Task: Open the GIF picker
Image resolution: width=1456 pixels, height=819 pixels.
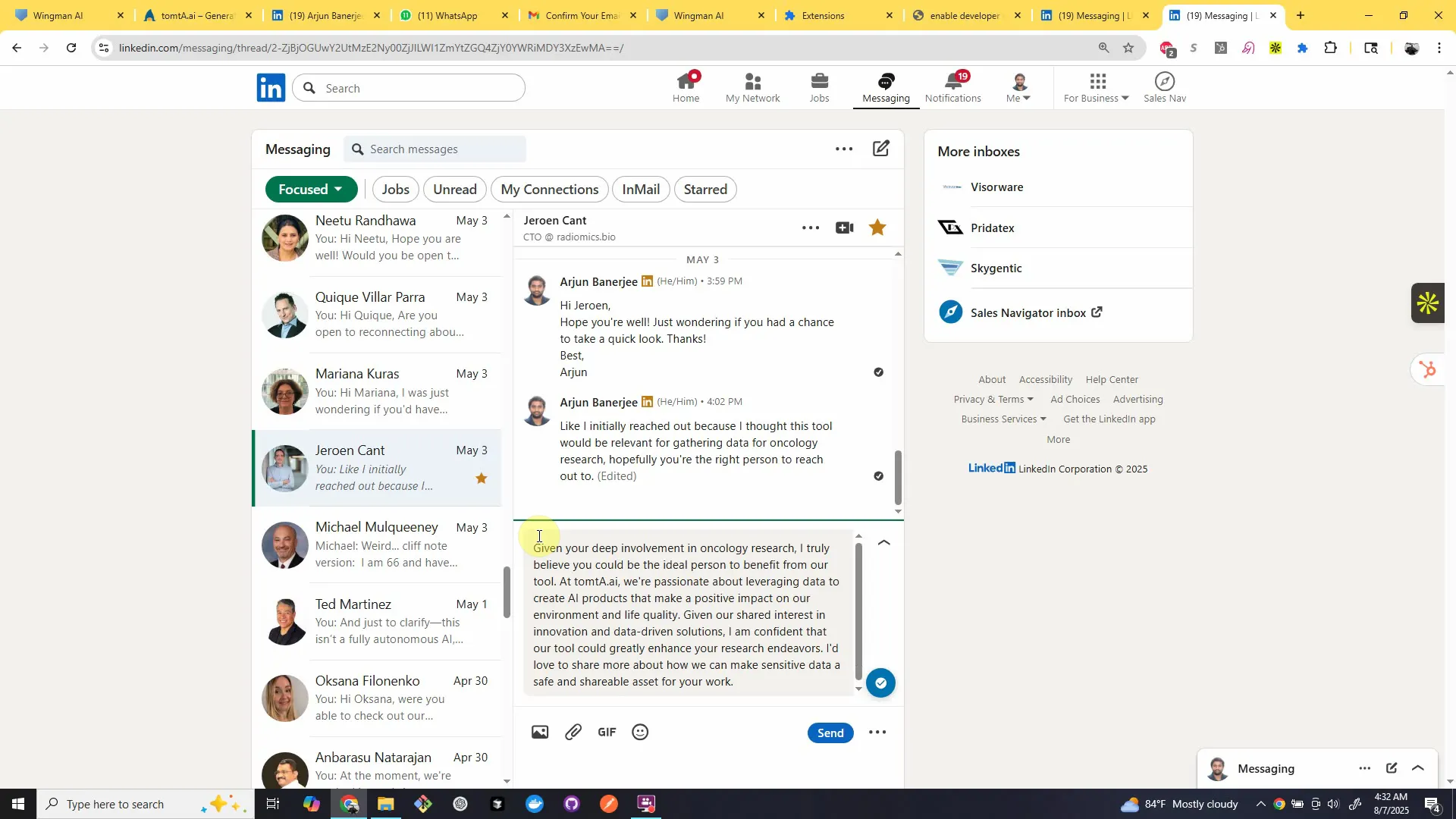Action: tap(607, 732)
